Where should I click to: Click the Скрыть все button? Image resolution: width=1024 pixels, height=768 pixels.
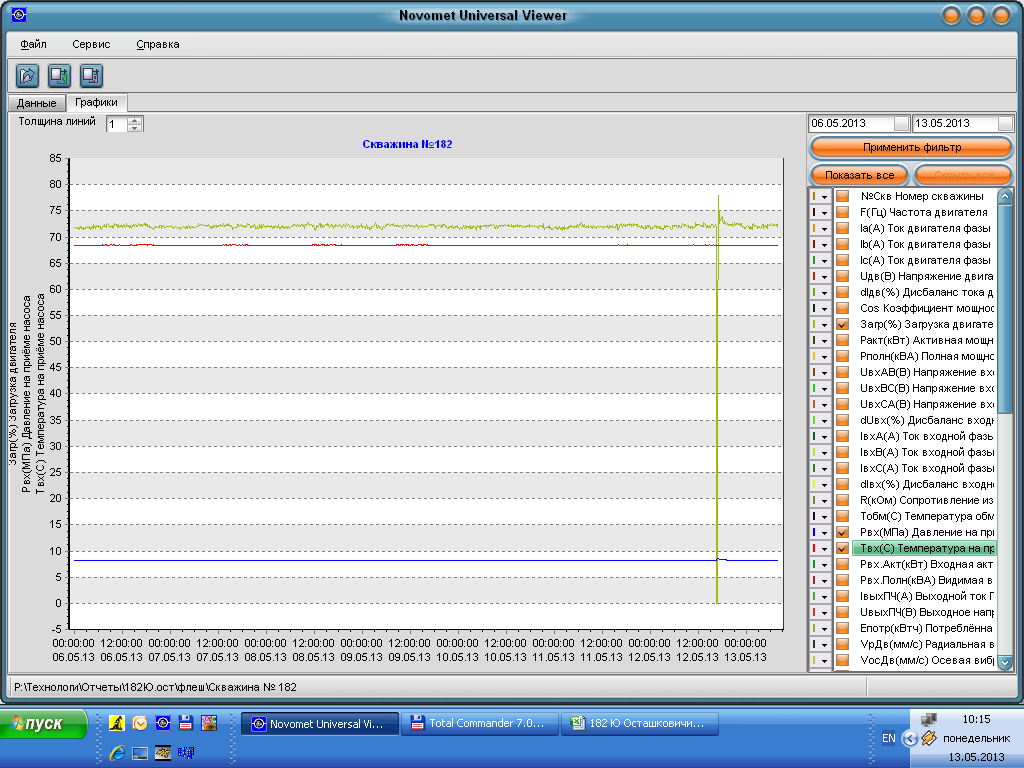pyautogui.click(x=963, y=175)
